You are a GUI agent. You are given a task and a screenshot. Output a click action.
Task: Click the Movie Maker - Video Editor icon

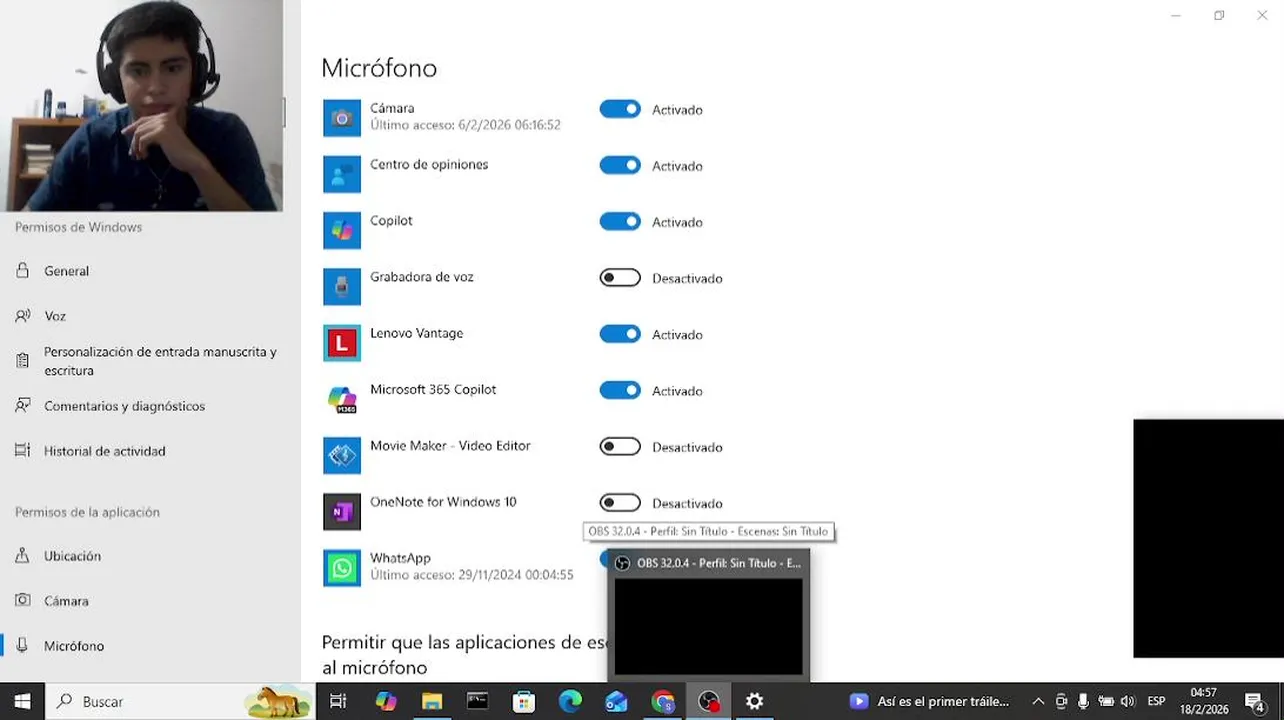click(x=342, y=455)
